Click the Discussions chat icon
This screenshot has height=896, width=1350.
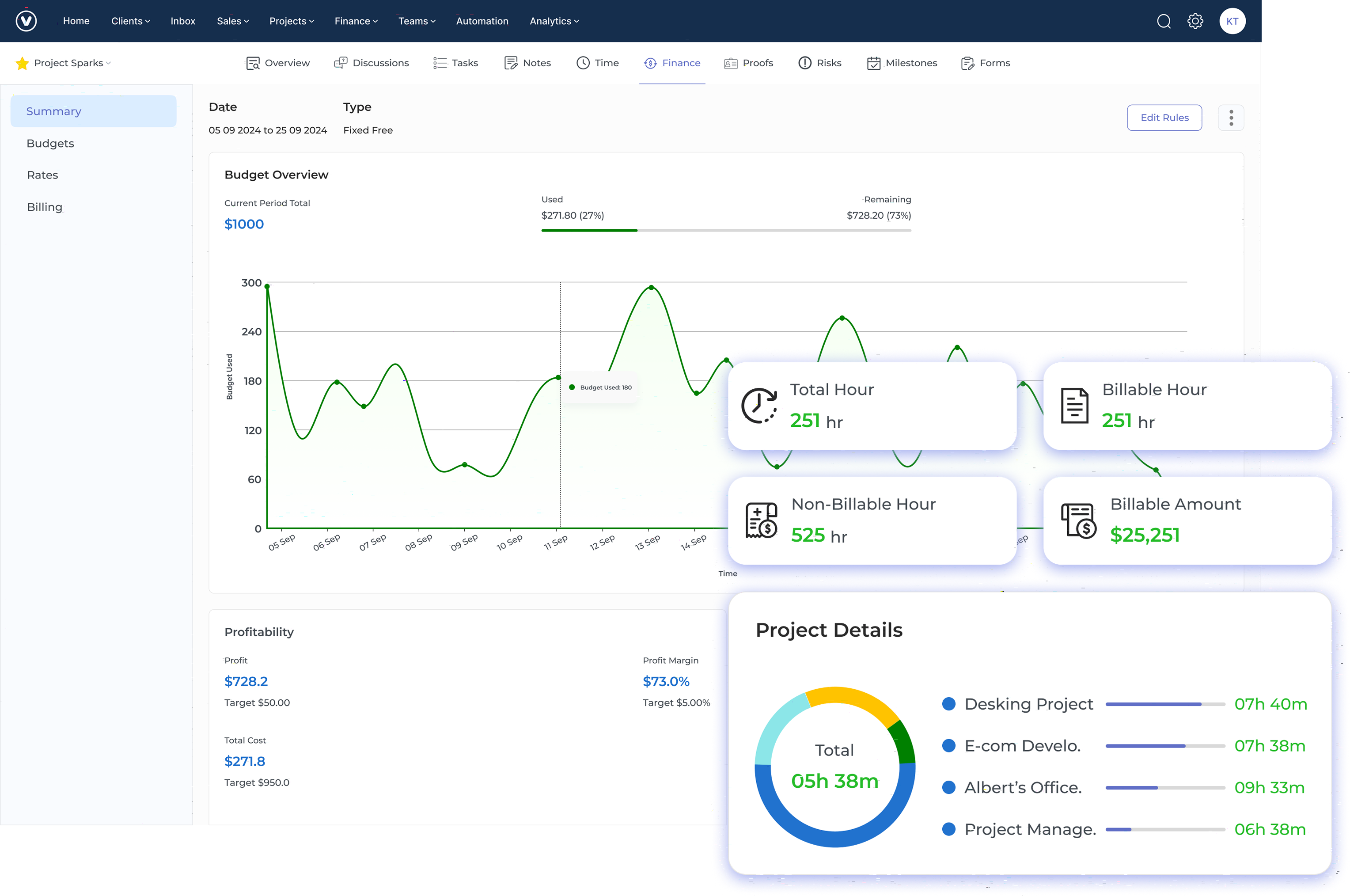click(x=341, y=63)
